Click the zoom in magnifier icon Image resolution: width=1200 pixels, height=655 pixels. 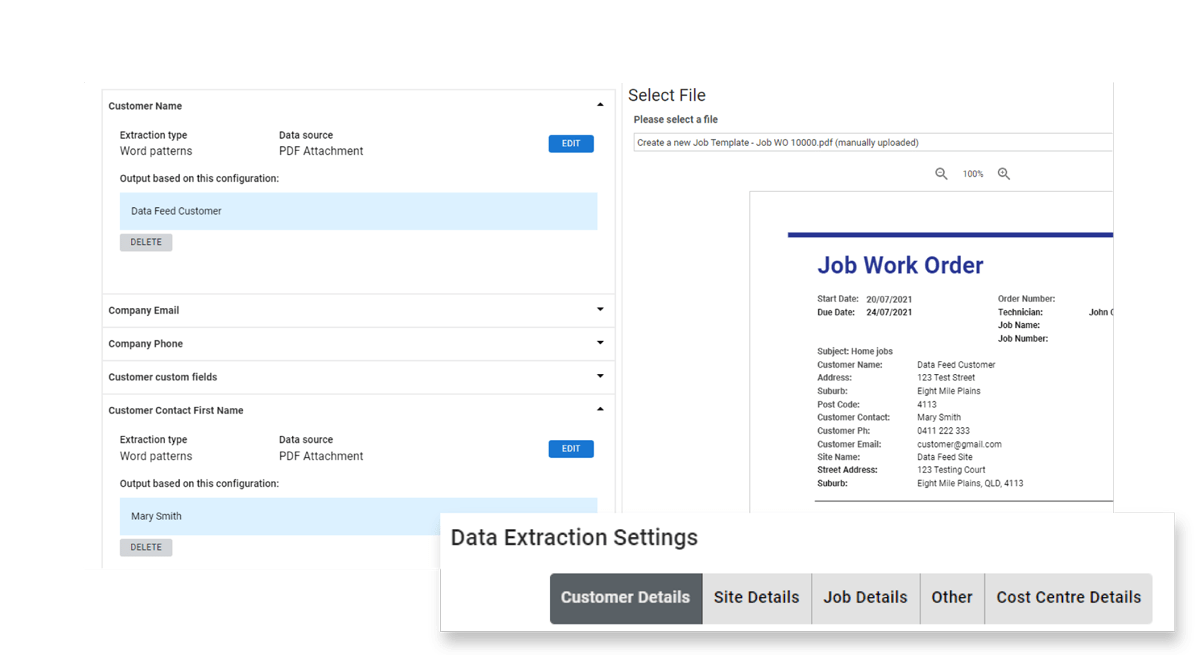[1004, 174]
